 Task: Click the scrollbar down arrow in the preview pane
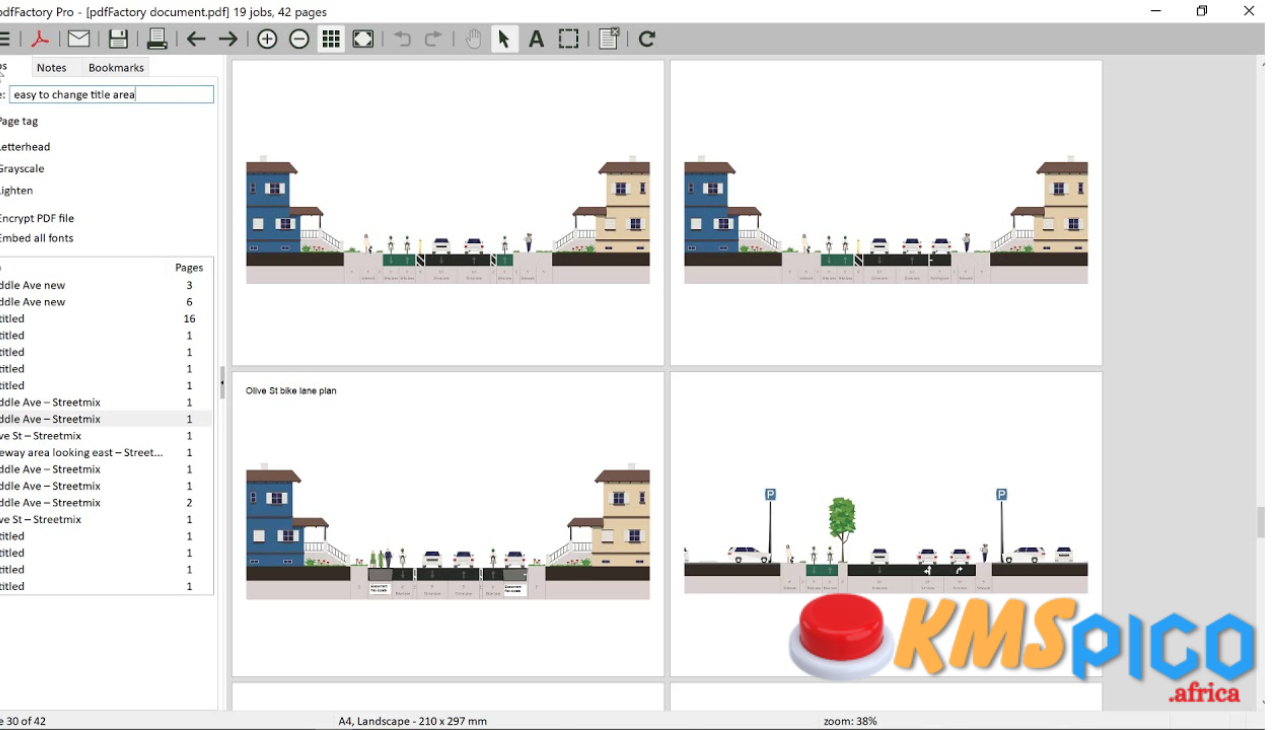point(1260,703)
